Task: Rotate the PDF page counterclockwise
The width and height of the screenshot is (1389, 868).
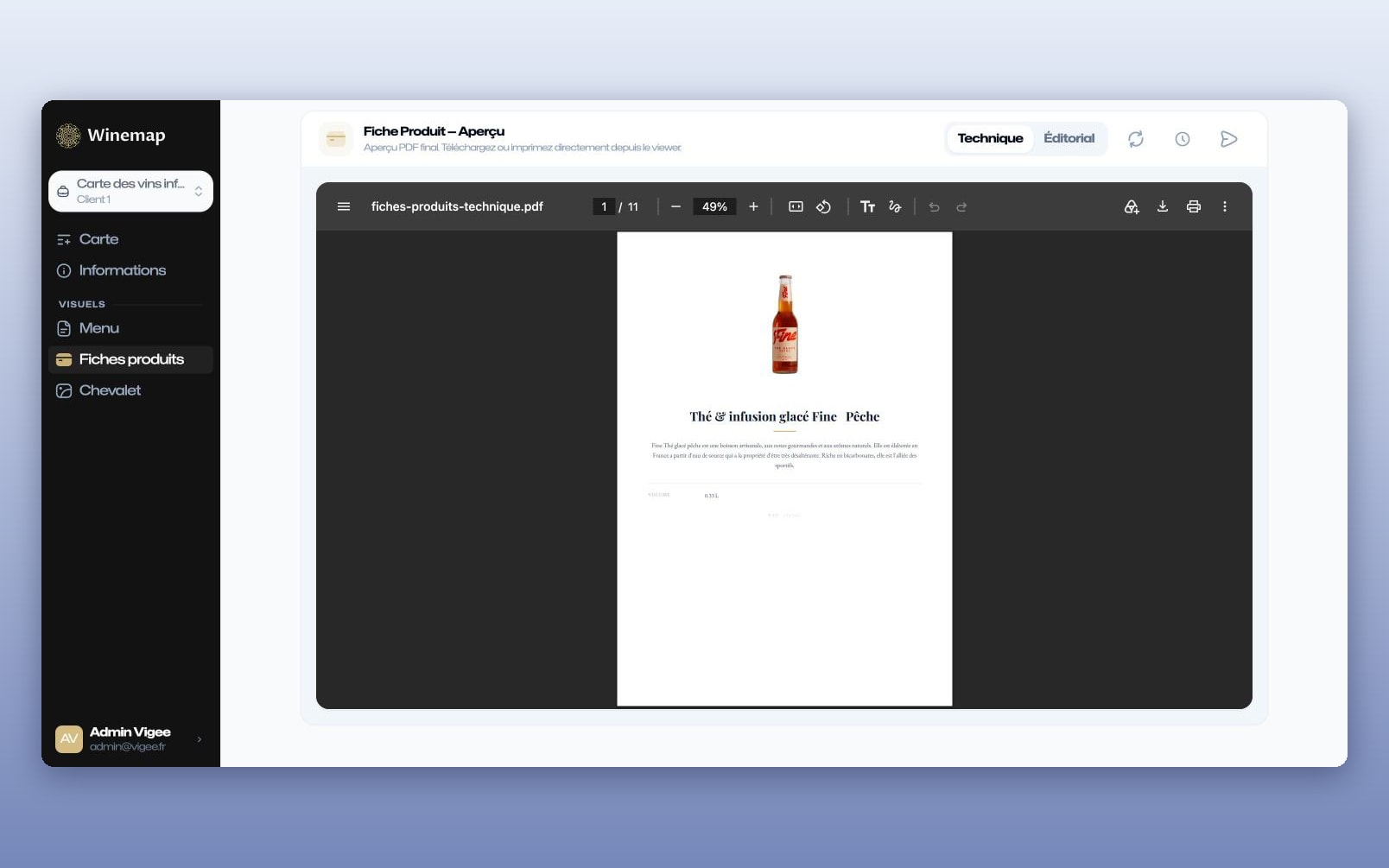Action: (x=823, y=206)
